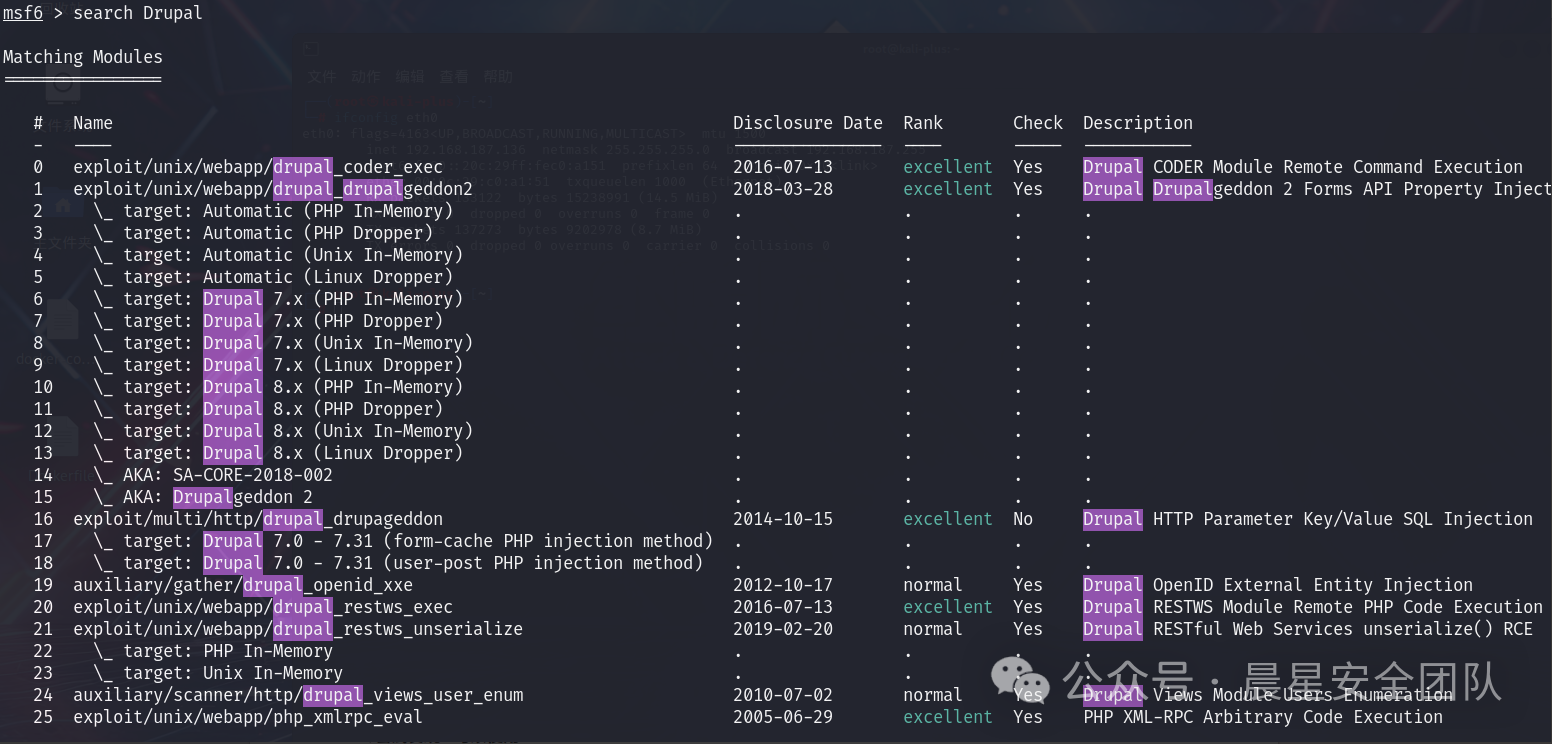Open 动作 menu in the background terminal
Viewport: 1552px width, 744px height.
pyautogui.click(x=366, y=77)
